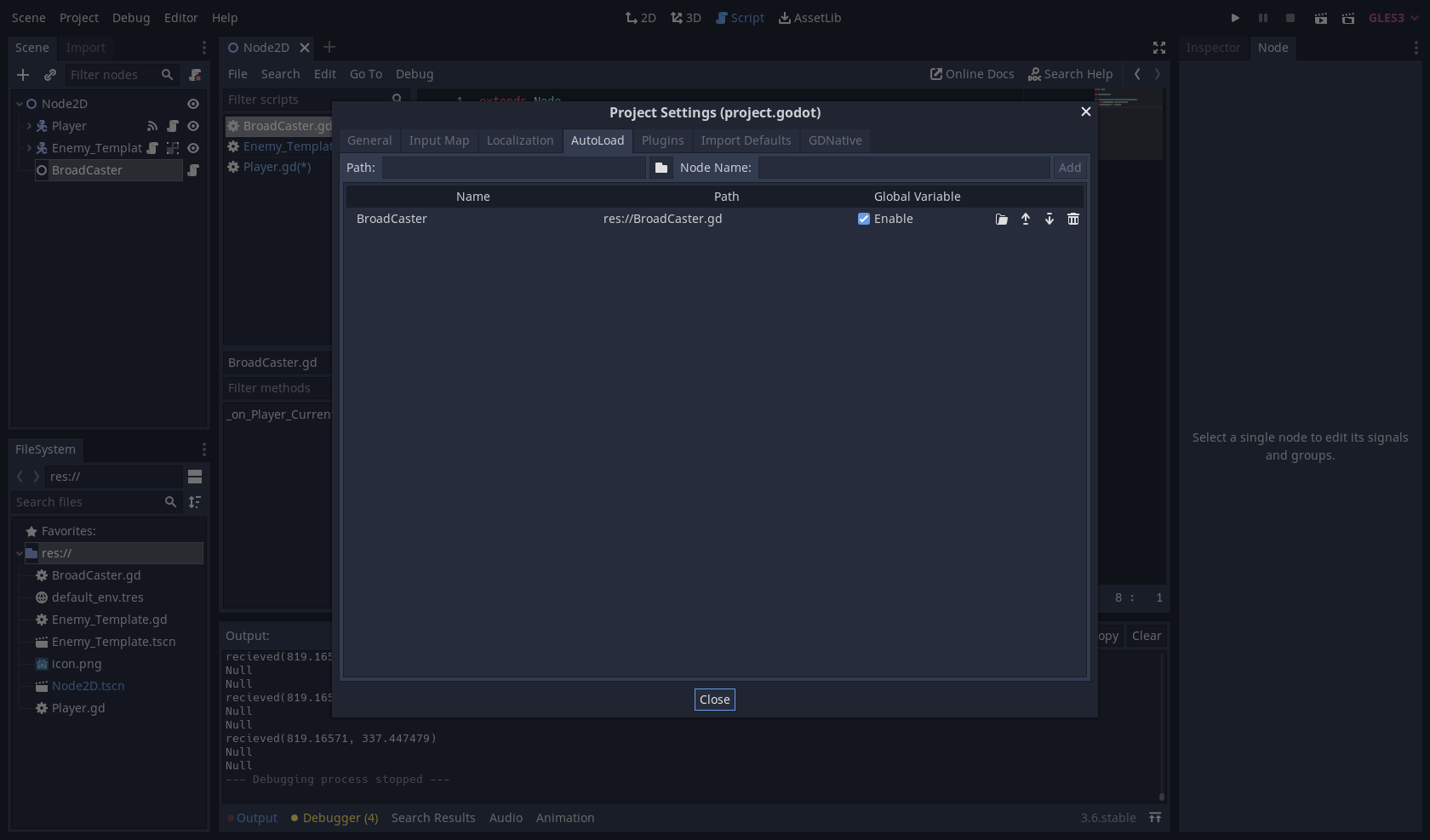Open script attached to Player node

click(173, 126)
